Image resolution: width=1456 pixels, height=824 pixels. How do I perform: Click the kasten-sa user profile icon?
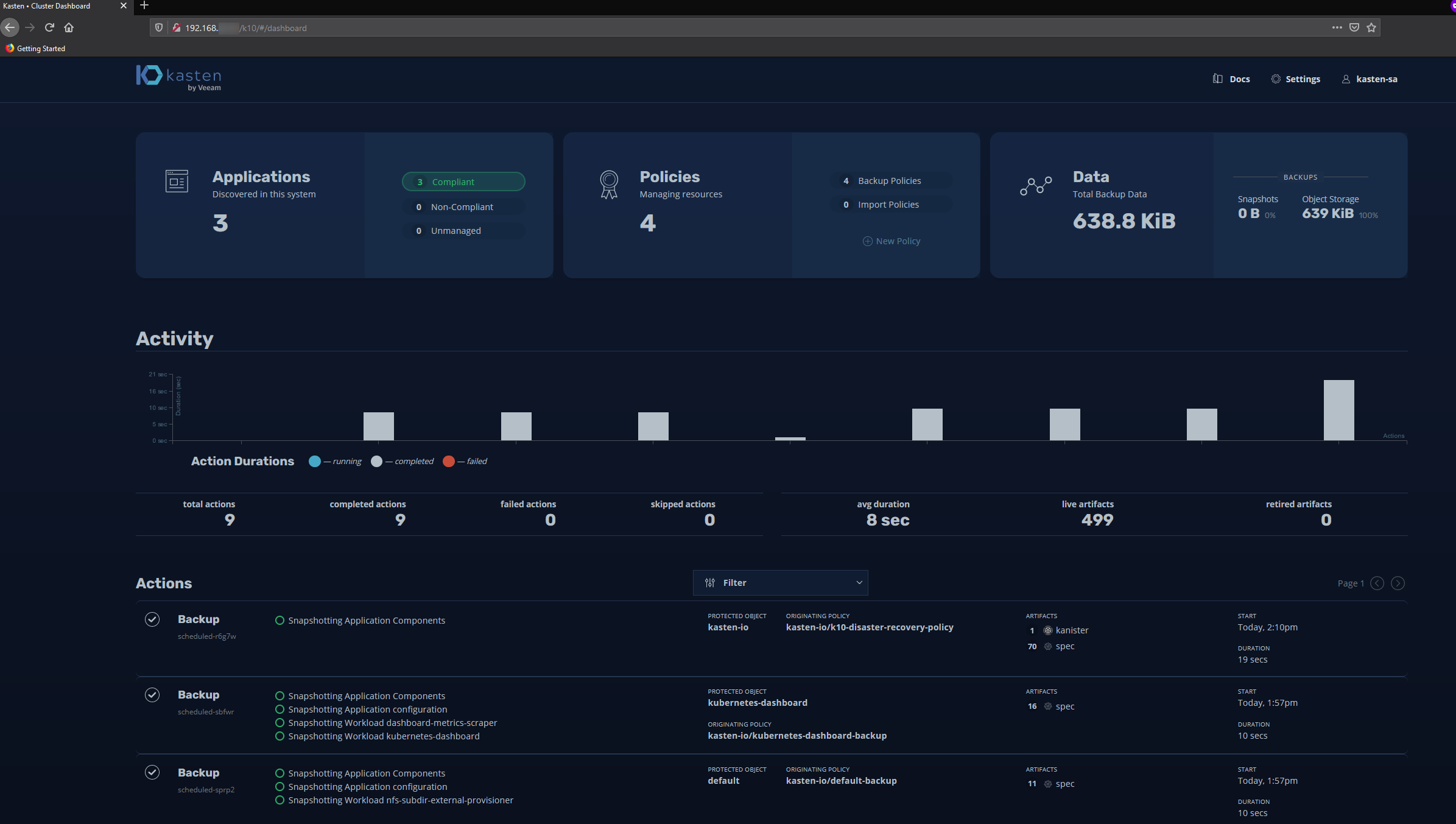point(1346,79)
